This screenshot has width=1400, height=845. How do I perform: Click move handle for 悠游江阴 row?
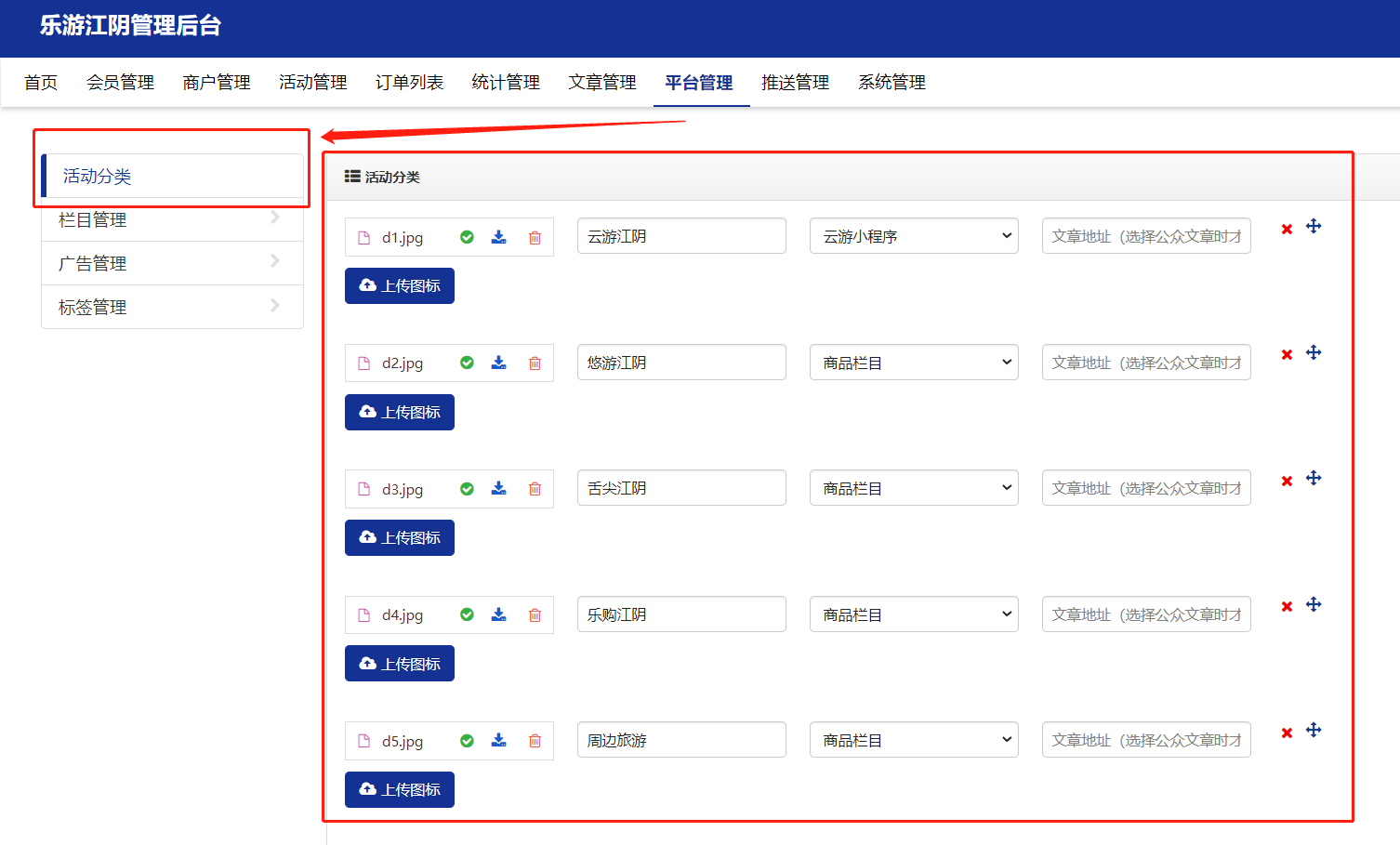tap(1314, 353)
